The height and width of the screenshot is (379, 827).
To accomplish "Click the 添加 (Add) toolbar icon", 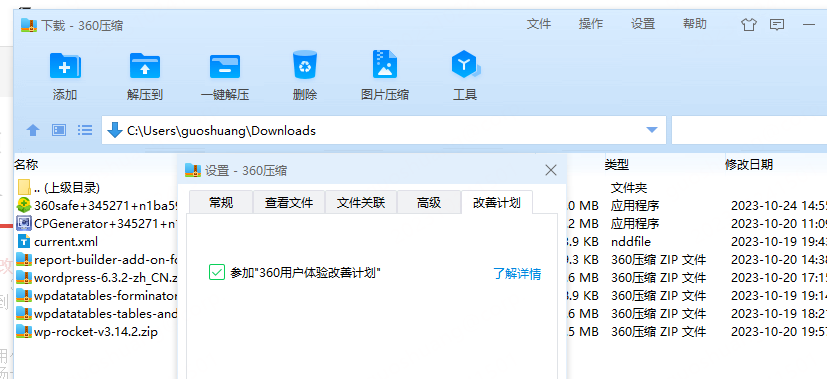I will (x=65, y=66).
